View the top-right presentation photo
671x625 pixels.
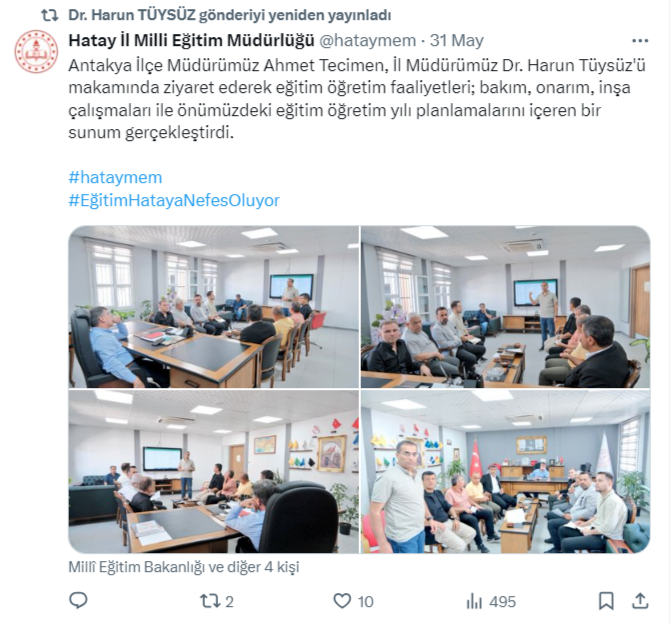[x=505, y=307]
